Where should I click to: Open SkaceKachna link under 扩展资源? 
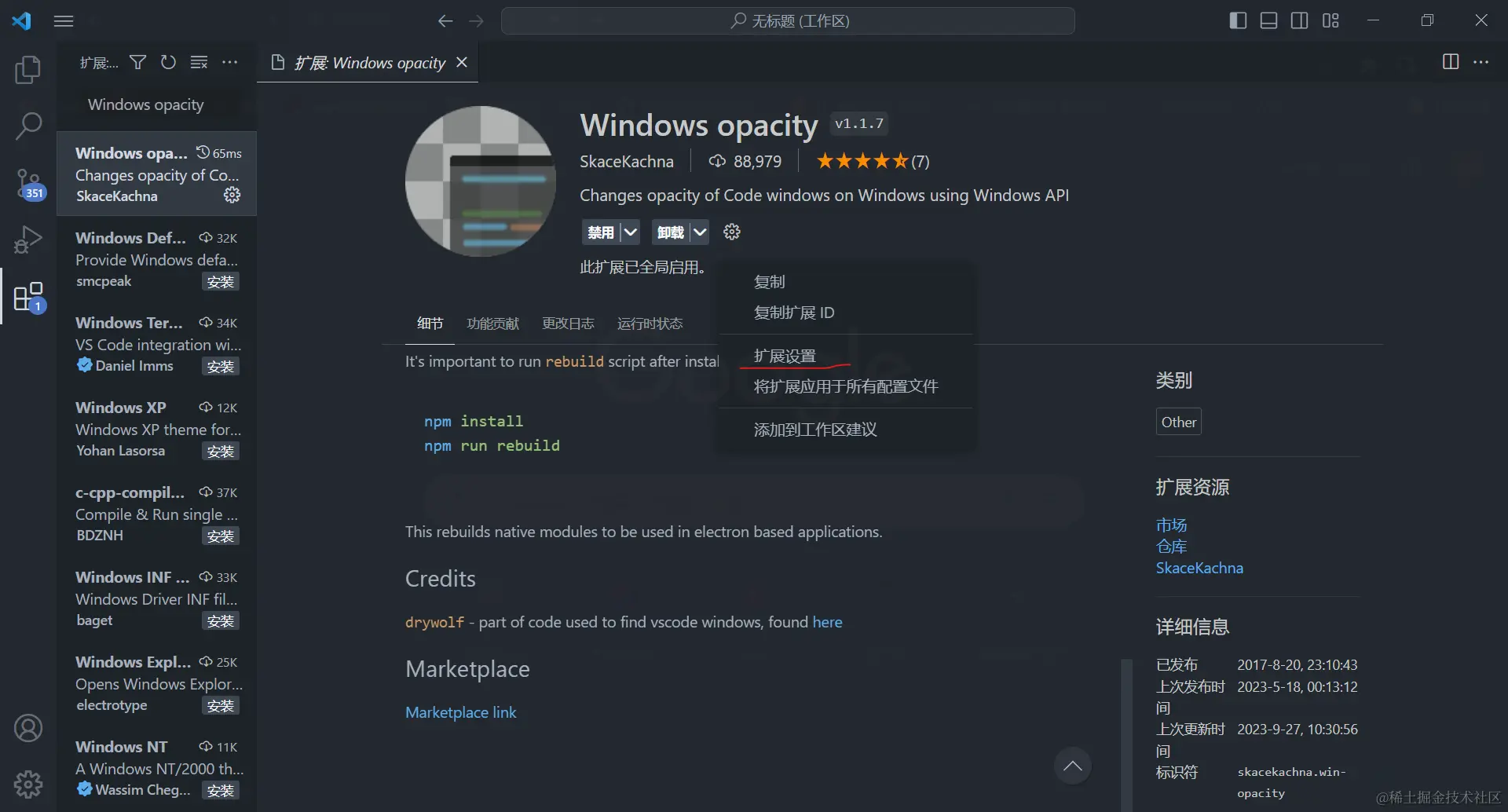point(1199,568)
